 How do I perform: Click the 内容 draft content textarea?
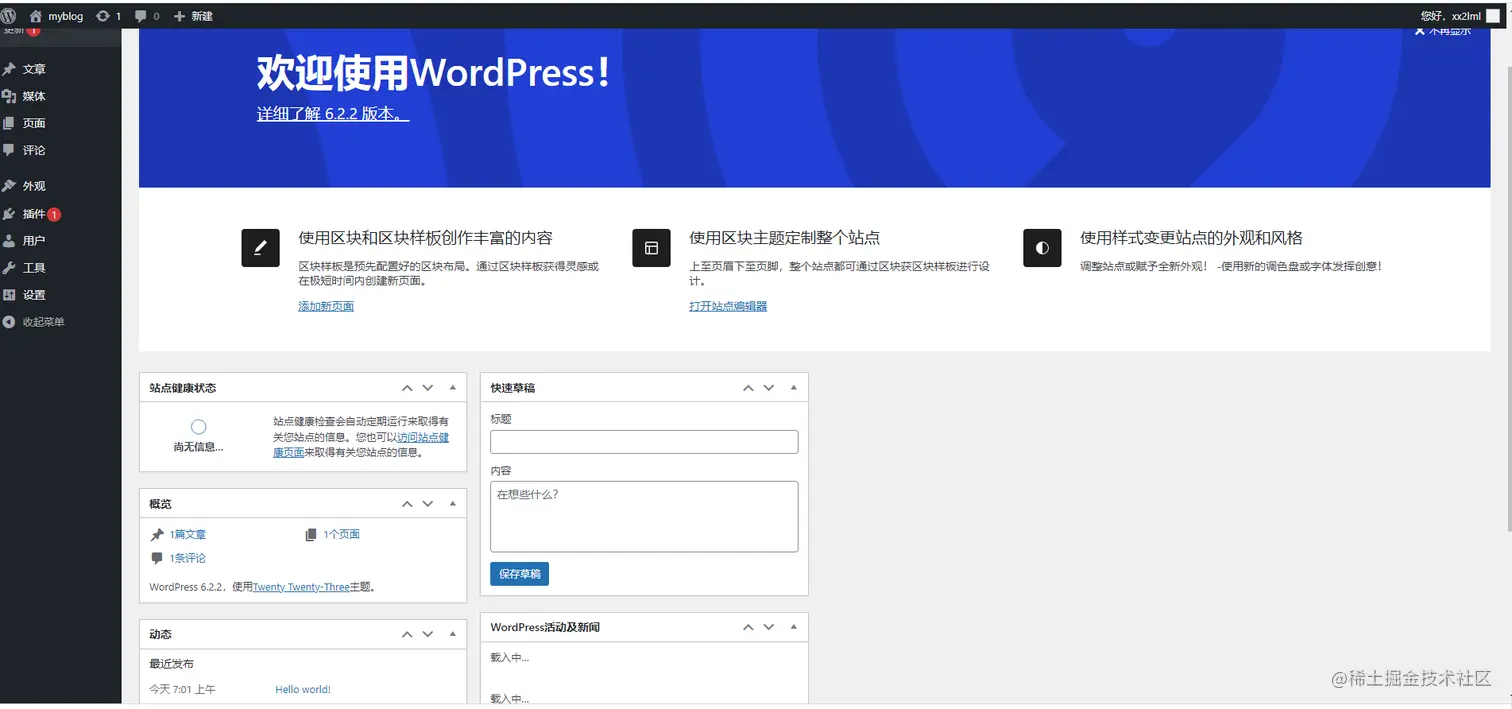click(644, 517)
